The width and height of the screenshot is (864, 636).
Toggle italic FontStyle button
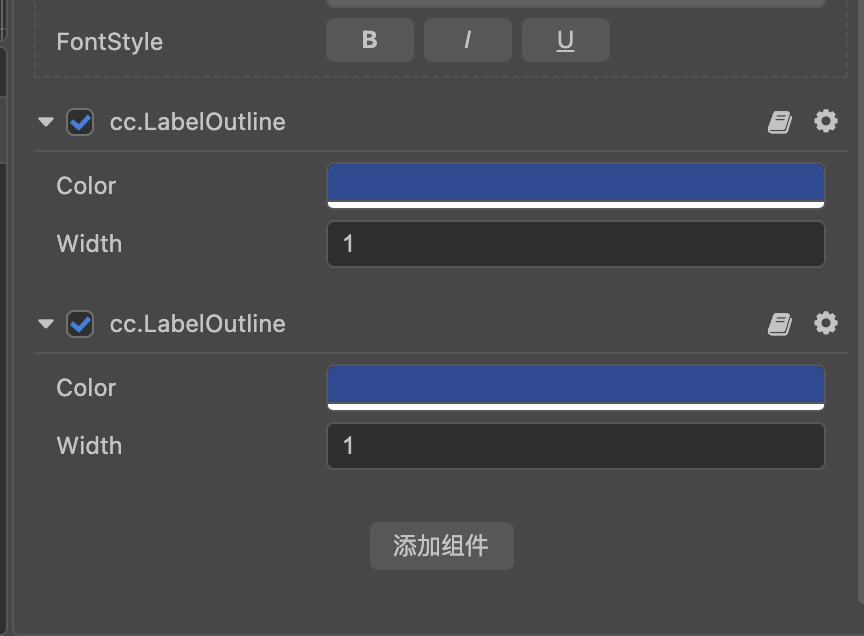pos(467,41)
